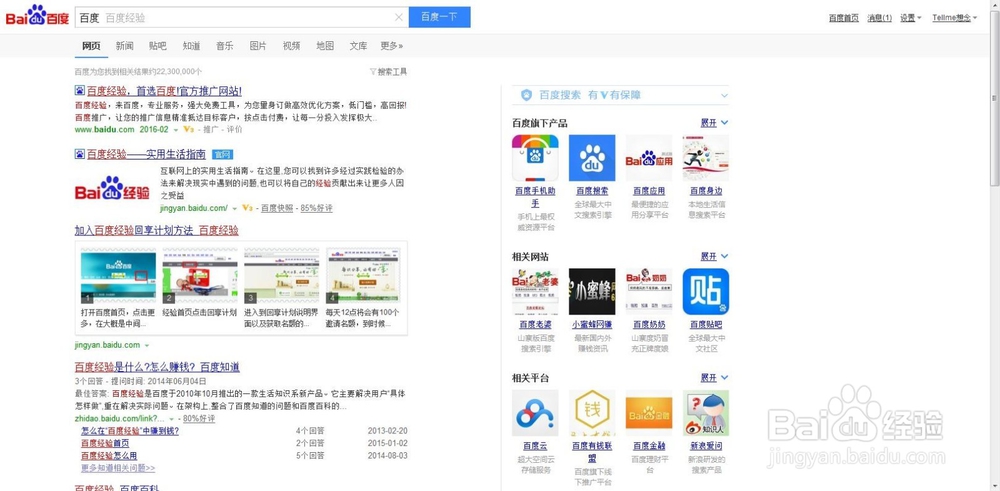Open the question 怎么在"百度经验"中赚到钱?

(130, 431)
